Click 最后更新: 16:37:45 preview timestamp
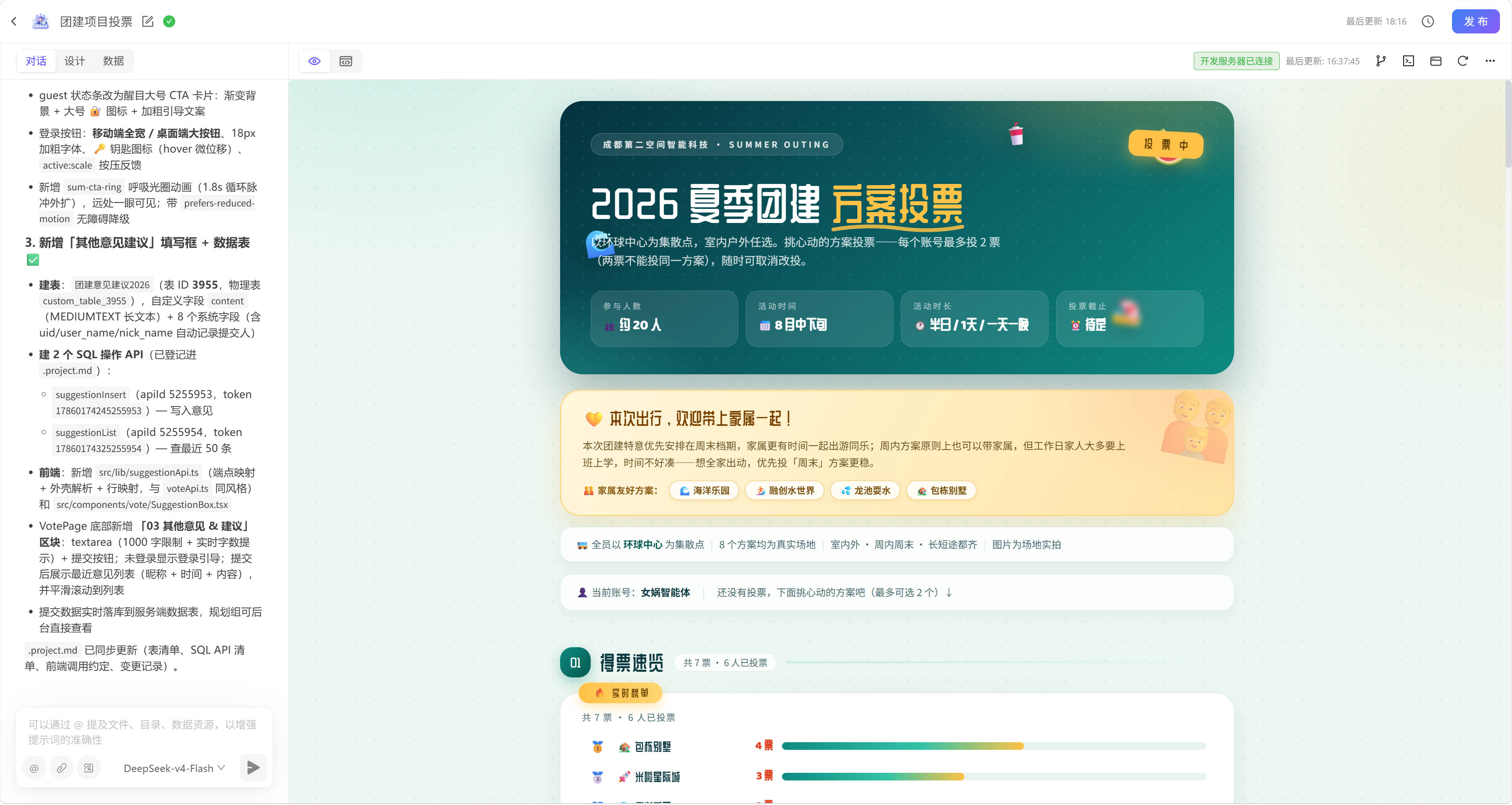Viewport: 1512px width, 805px height. click(1322, 61)
